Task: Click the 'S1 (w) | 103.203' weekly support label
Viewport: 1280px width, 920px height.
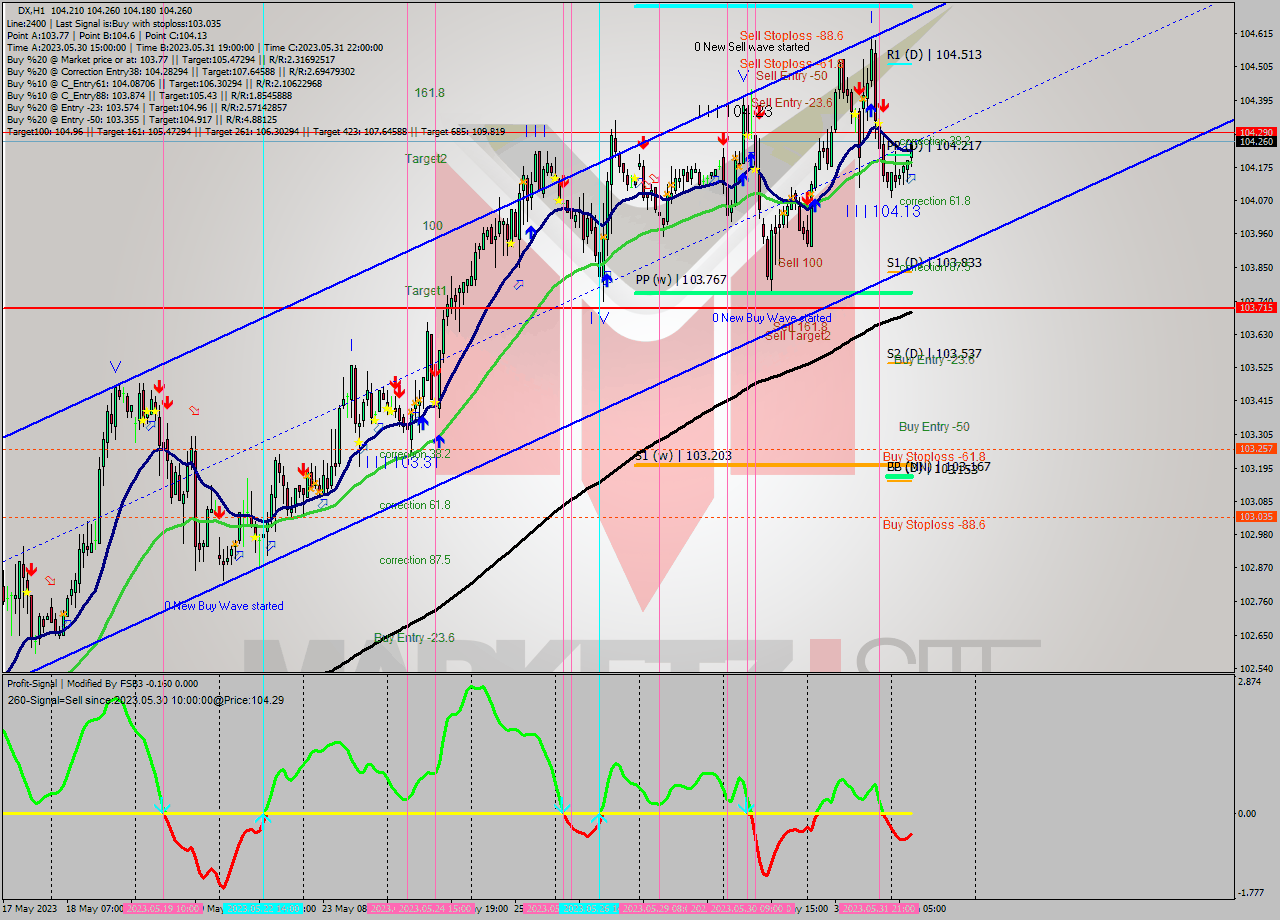Action: tap(683, 456)
